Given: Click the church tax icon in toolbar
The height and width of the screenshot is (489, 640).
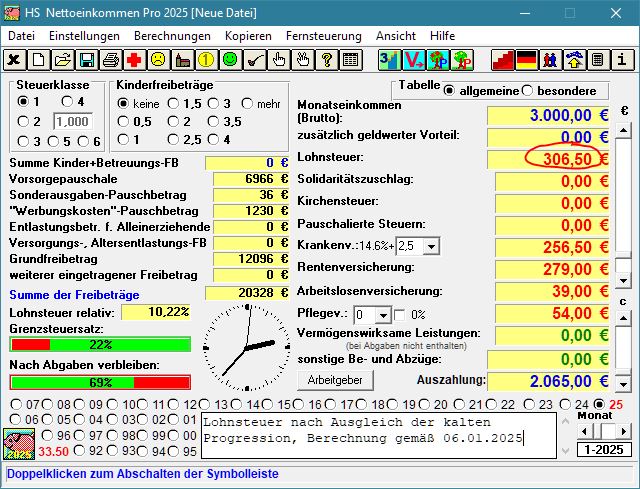Looking at the screenshot, I should [182, 60].
